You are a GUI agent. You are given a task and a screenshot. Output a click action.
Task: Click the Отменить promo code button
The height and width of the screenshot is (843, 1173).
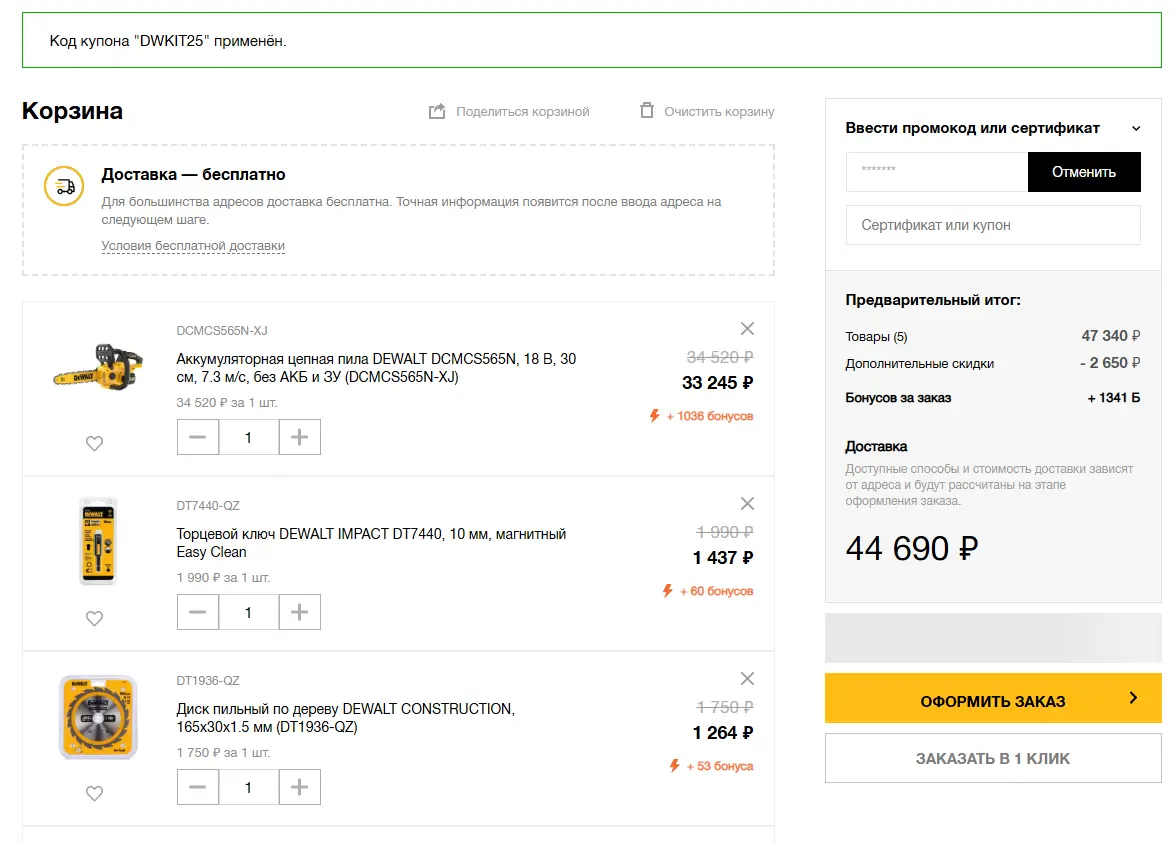click(1084, 172)
